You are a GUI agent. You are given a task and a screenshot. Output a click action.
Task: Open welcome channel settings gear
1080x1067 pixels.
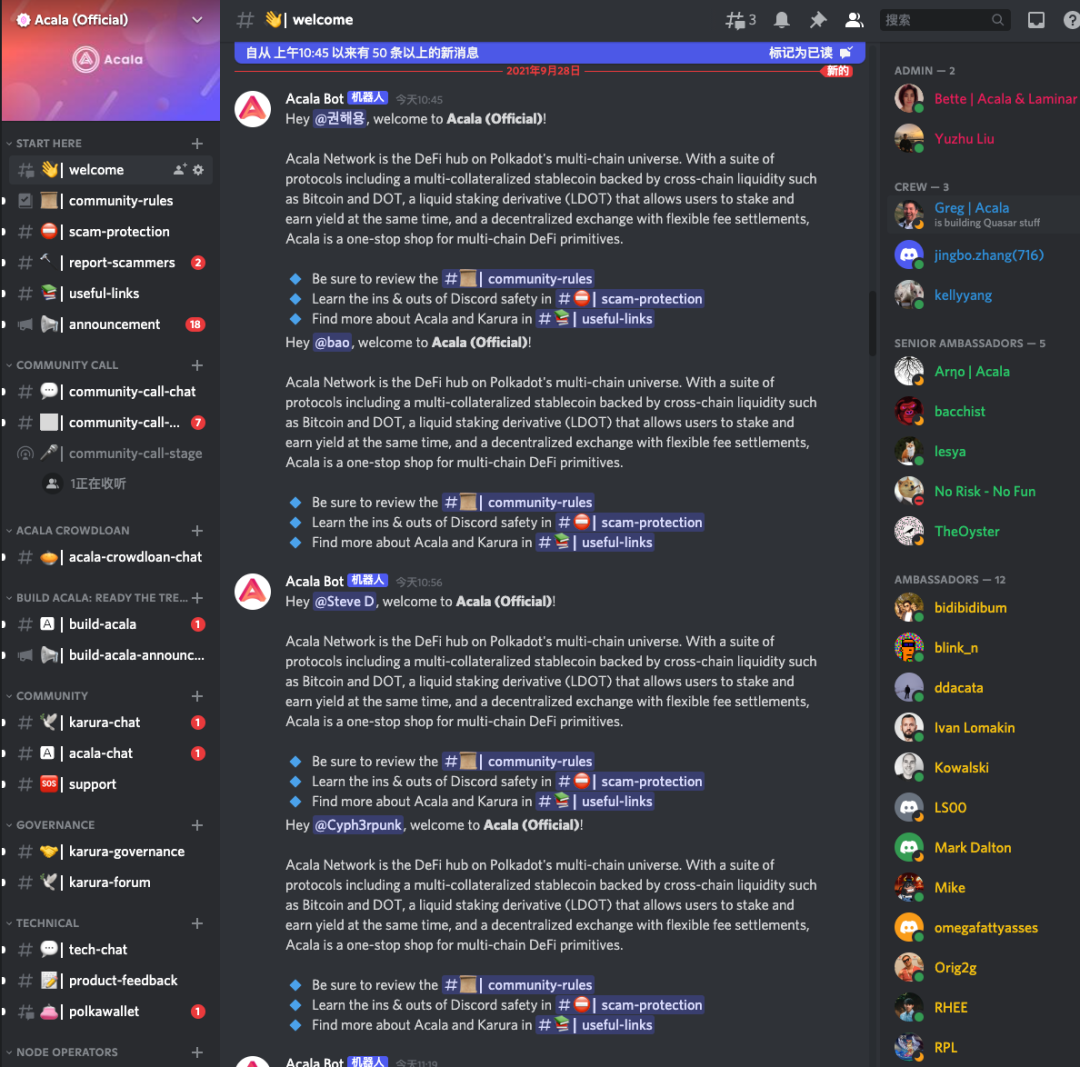198,169
